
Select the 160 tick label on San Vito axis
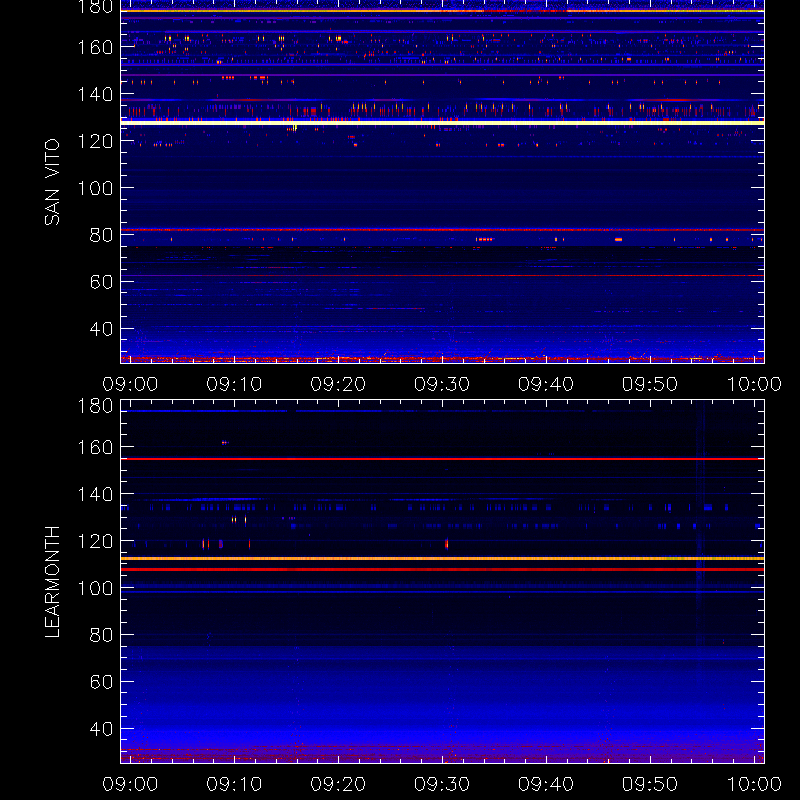[95, 47]
